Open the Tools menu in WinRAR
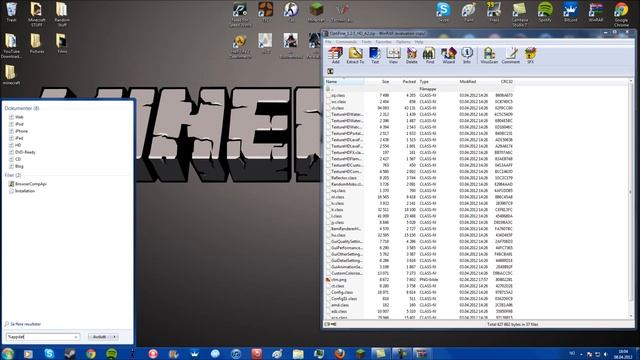The image size is (640, 360). tap(366, 42)
